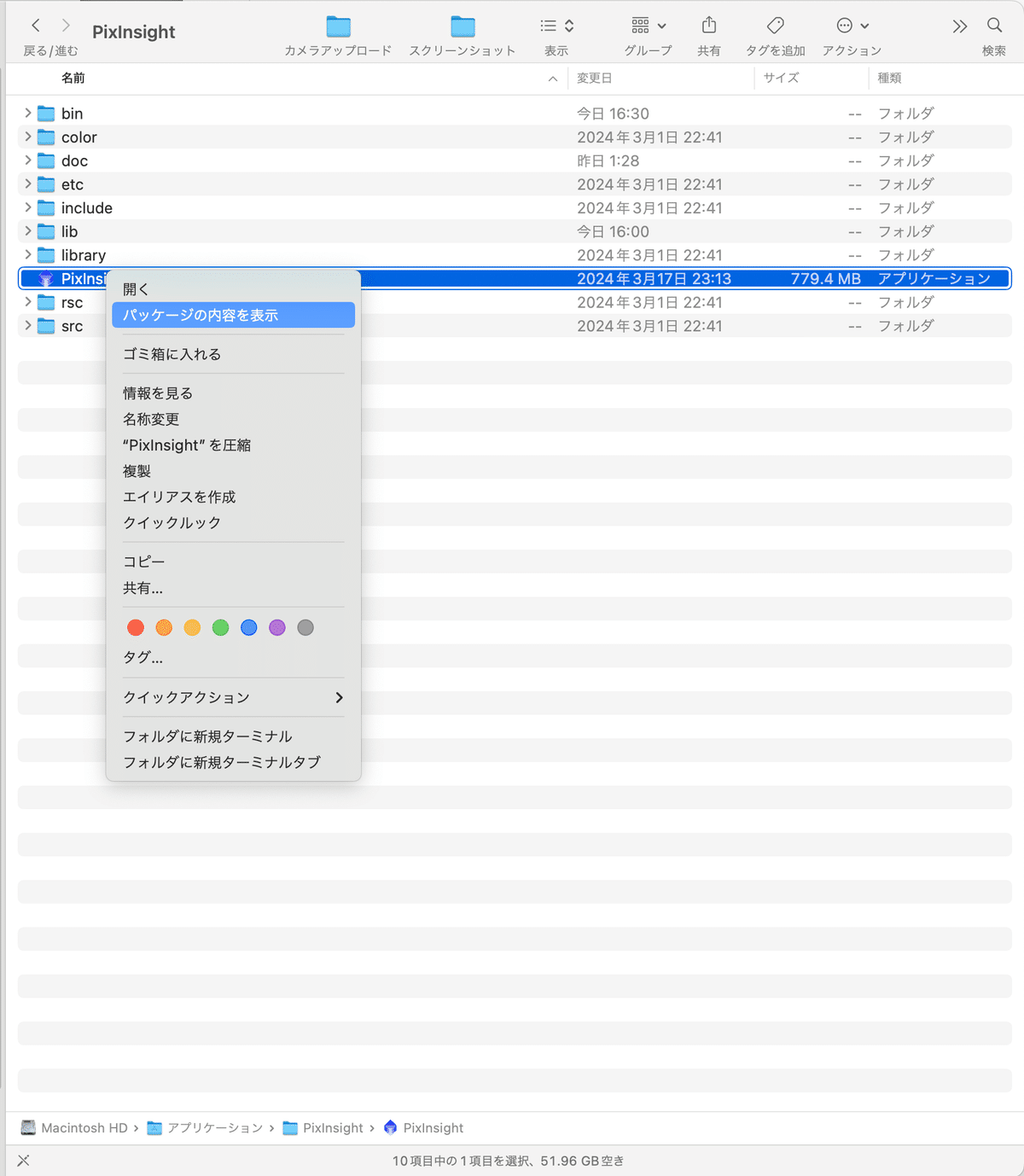Choose 名称変更 in context menu
1024x1176 pixels.
[x=233, y=419]
